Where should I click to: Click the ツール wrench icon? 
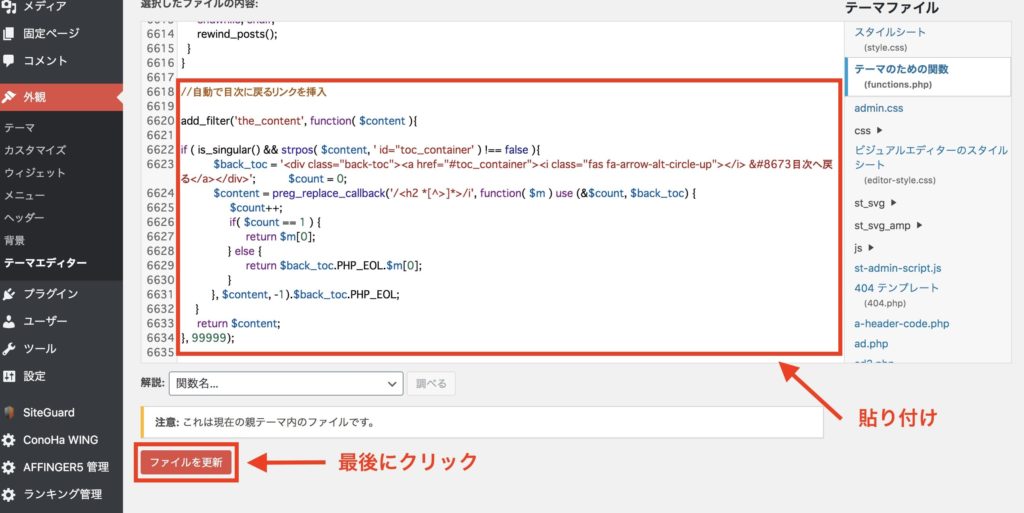[x=8, y=349]
